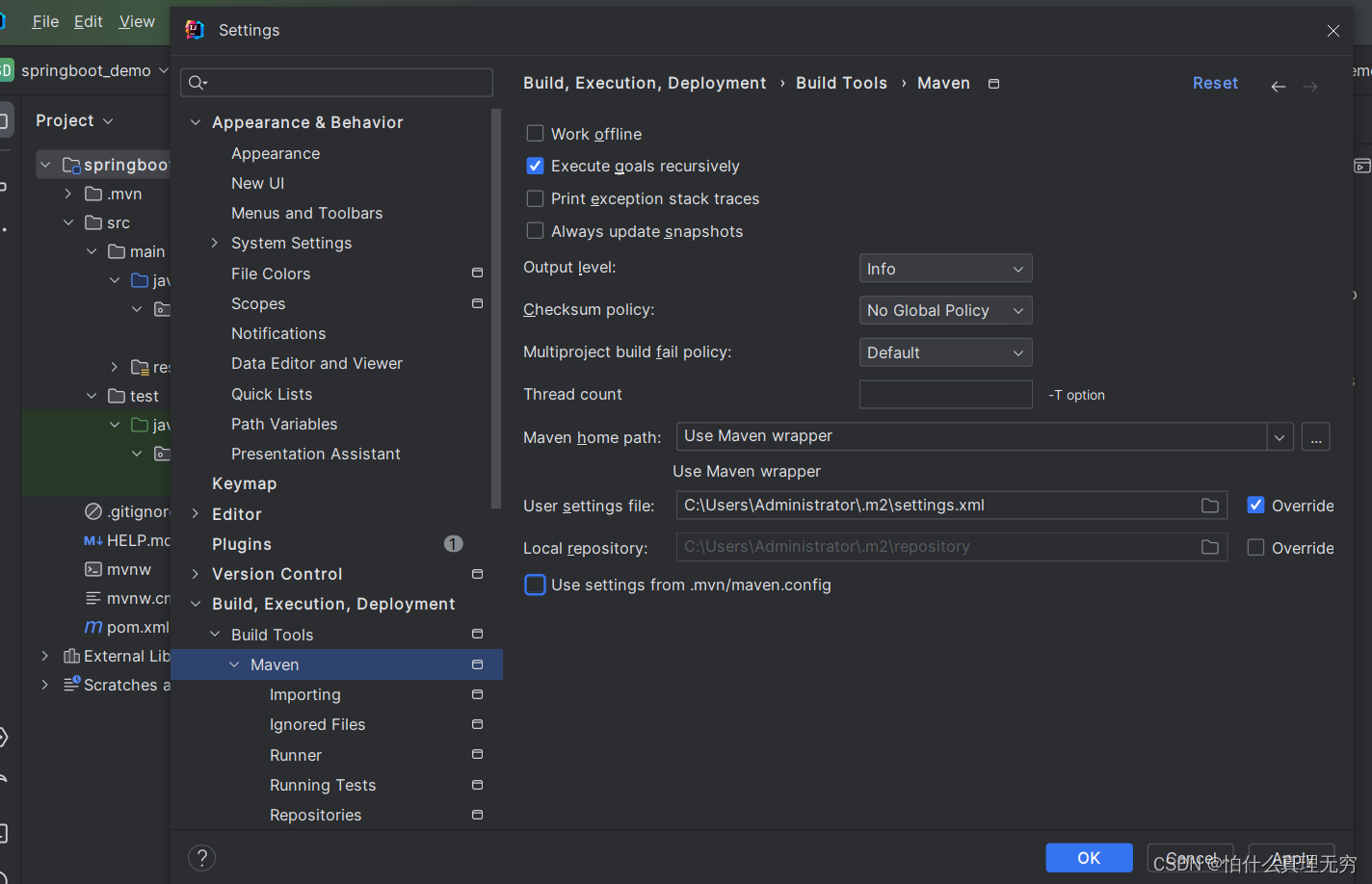Select mvnw script file in project tree
This screenshot has height=884, width=1372.
[119, 569]
